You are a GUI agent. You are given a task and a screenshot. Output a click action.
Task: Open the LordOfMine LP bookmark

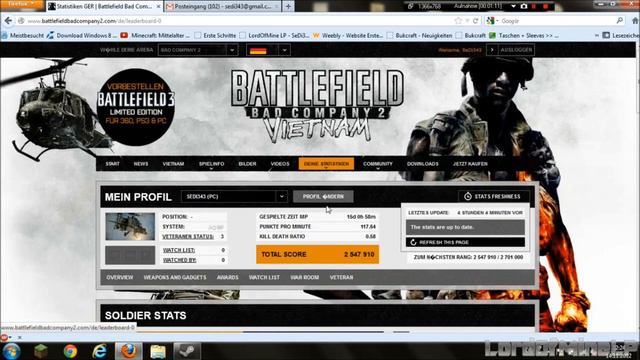(275, 36)
